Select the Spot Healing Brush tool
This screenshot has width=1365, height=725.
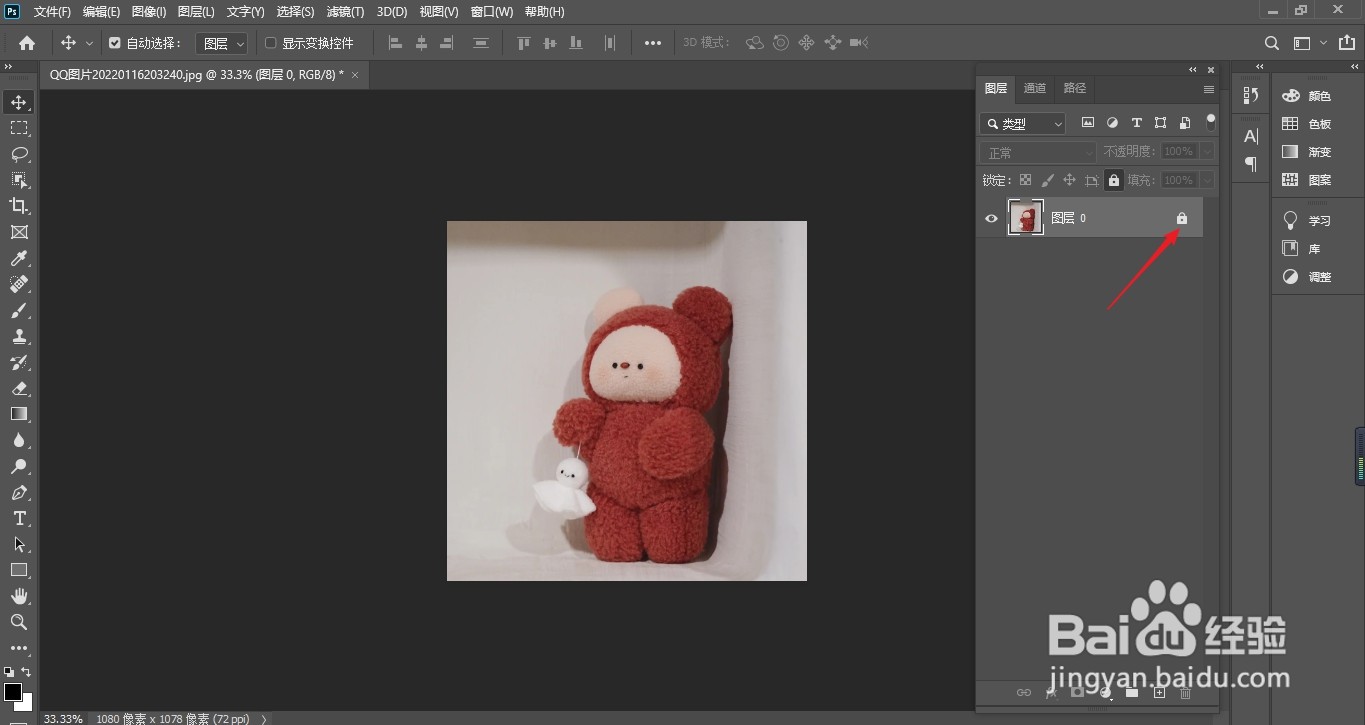[19, 284]
